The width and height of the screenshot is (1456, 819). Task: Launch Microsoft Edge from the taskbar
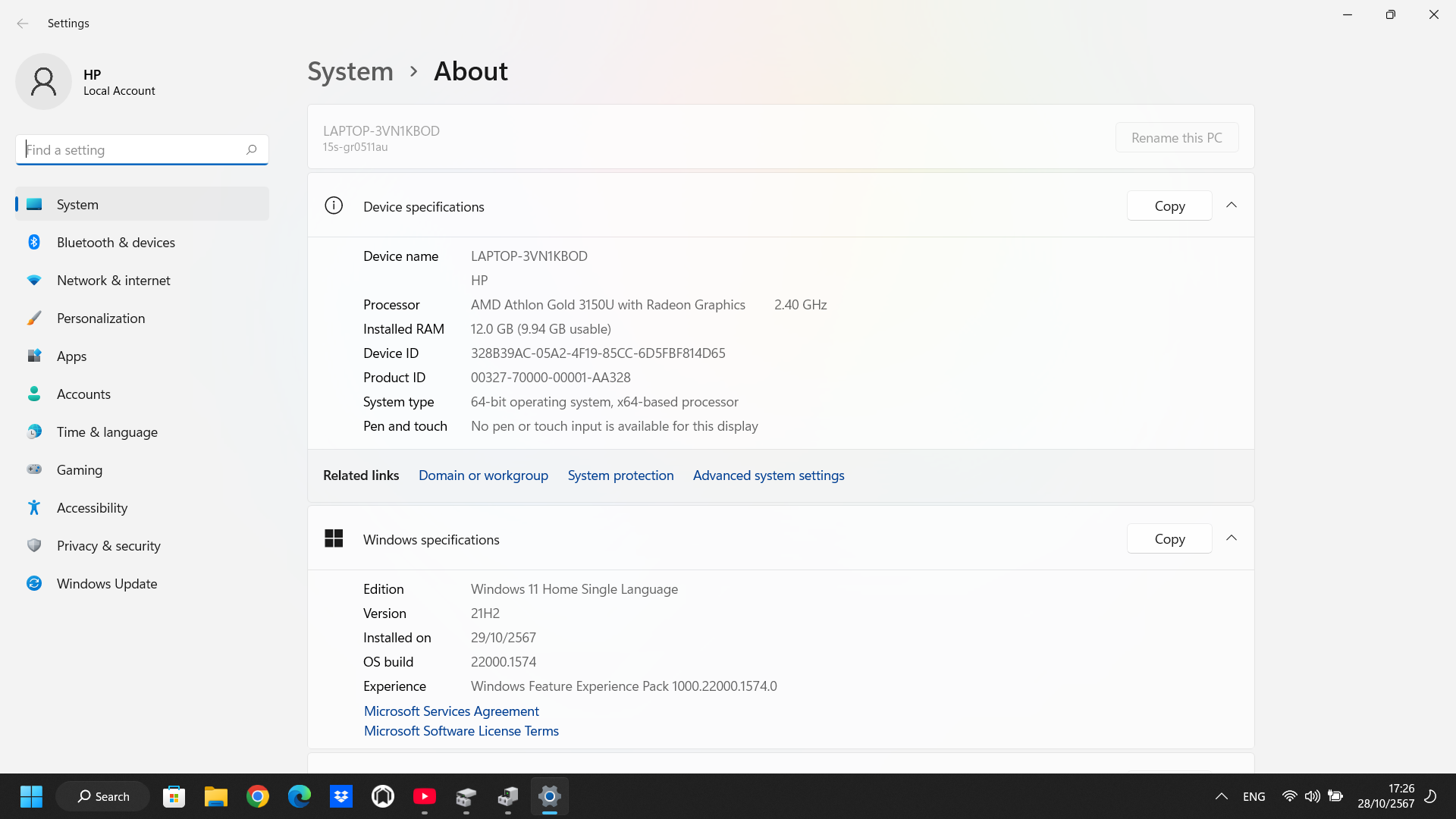pos(300,796)
